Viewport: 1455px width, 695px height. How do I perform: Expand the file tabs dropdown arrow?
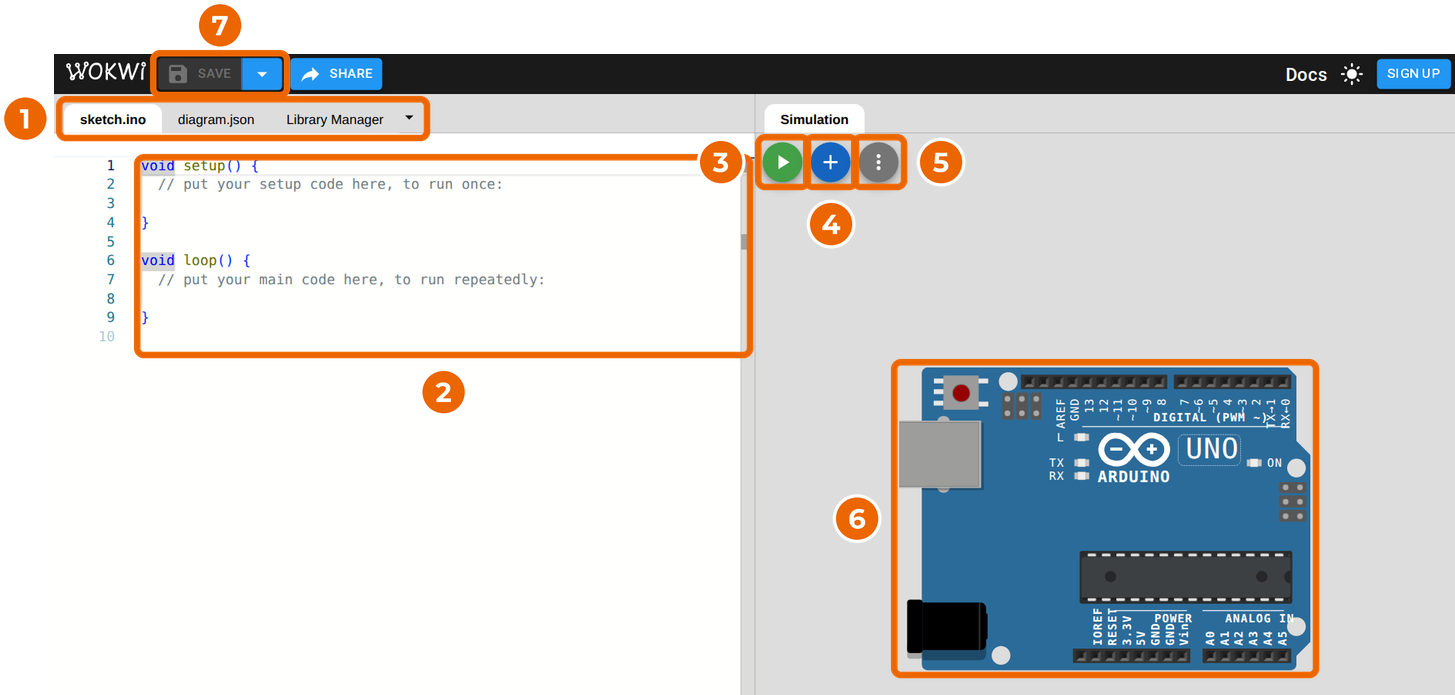point(409,117)
